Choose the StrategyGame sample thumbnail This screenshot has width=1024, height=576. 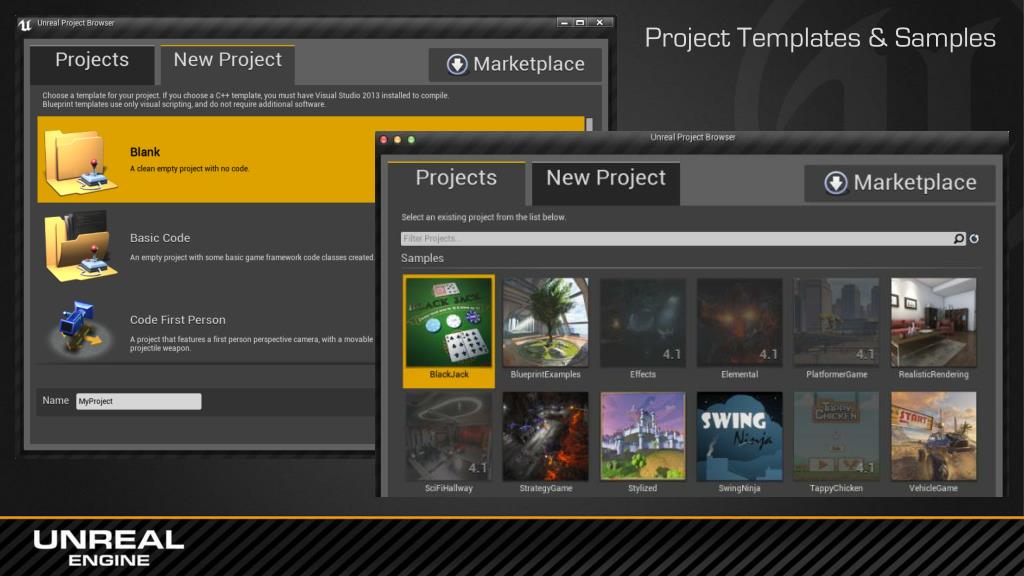[545, 436]
